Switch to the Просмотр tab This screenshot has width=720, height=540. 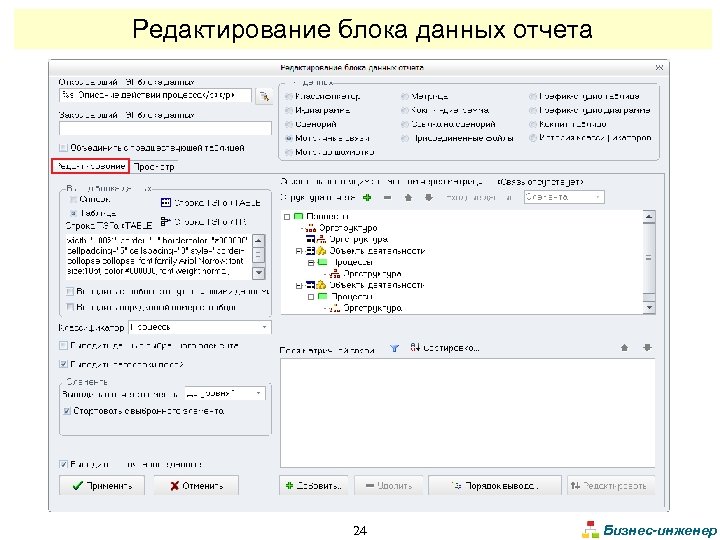click(x=154, y=167)
